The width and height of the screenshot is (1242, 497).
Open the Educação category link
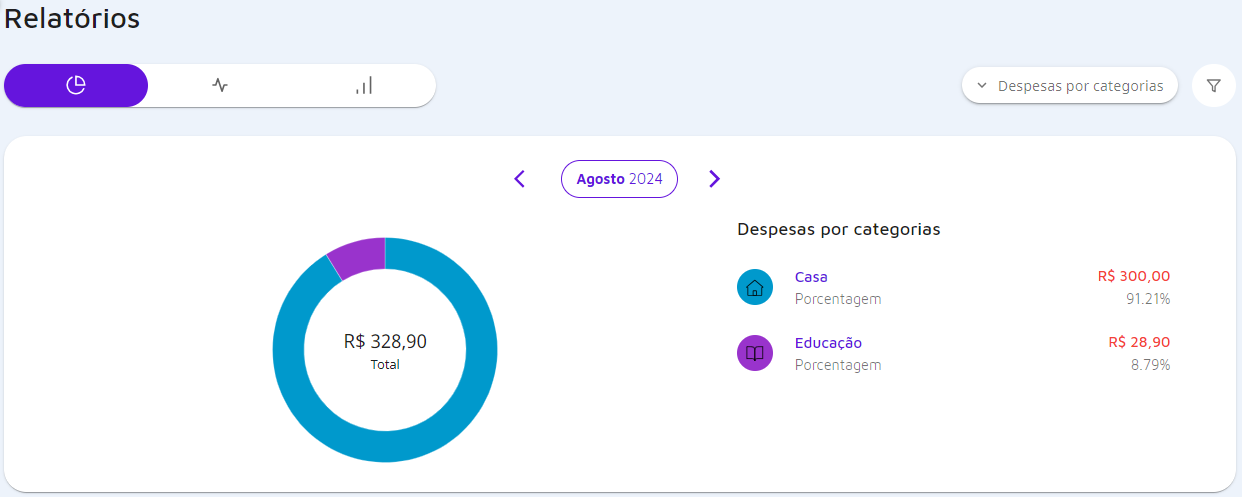pos(828,343)
